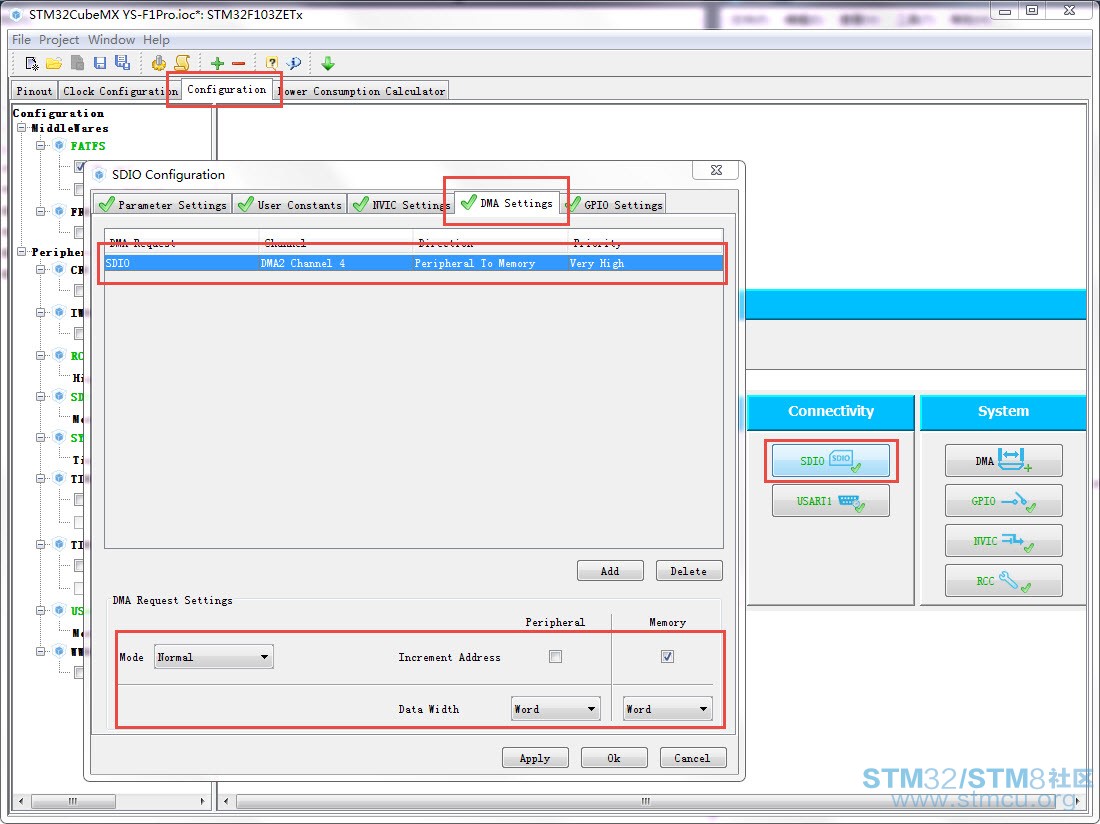Click the Add button
Image resolution: width=1100 pixels, height=824 pixels.
coord(610,571)
